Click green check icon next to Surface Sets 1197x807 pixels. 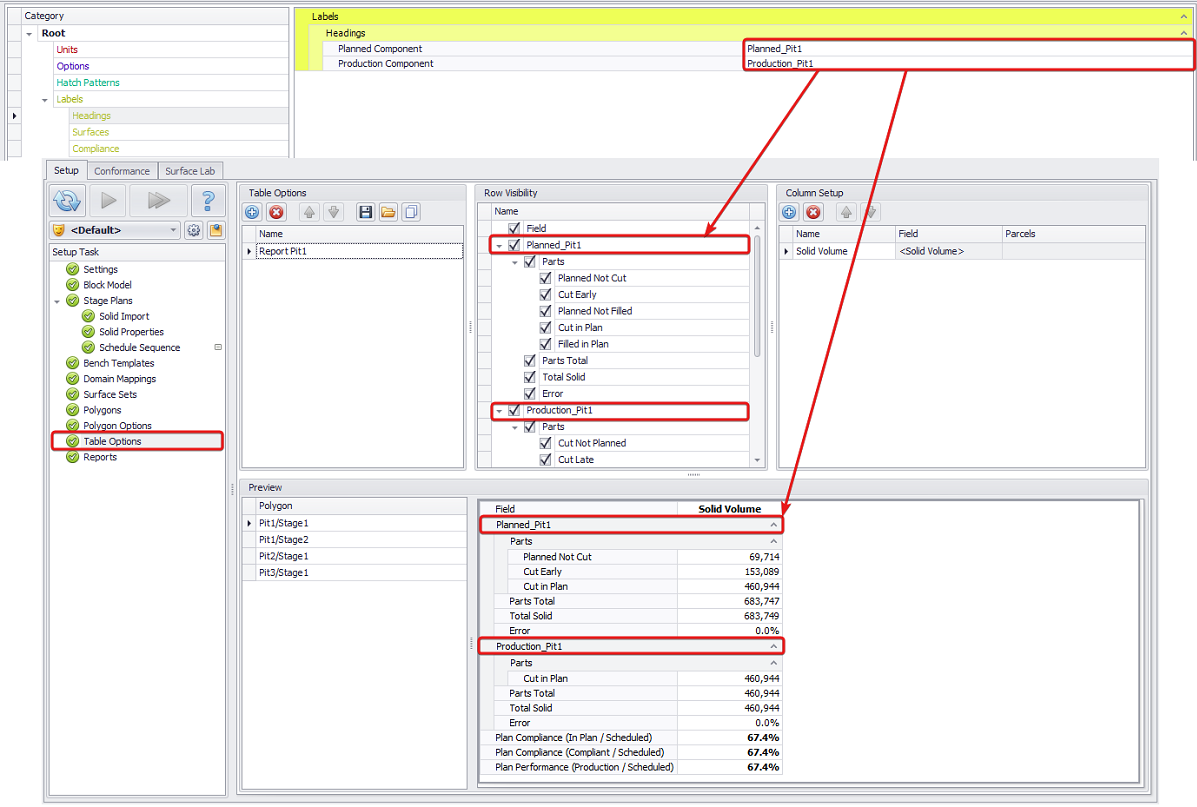(73, 394)
